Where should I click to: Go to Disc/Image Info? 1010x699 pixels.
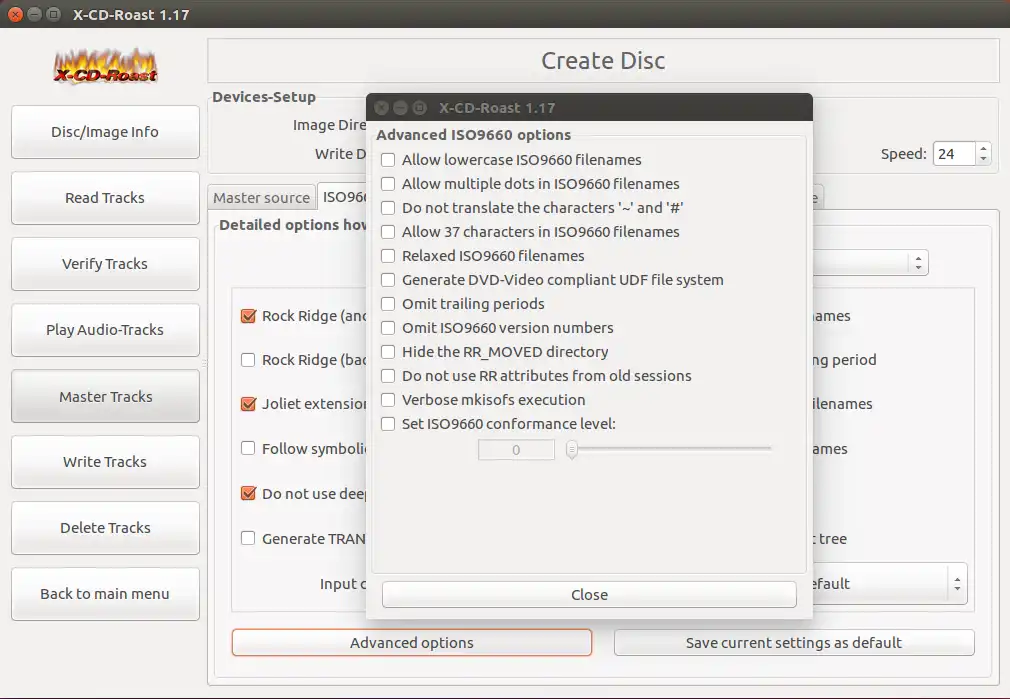(105, 132)
